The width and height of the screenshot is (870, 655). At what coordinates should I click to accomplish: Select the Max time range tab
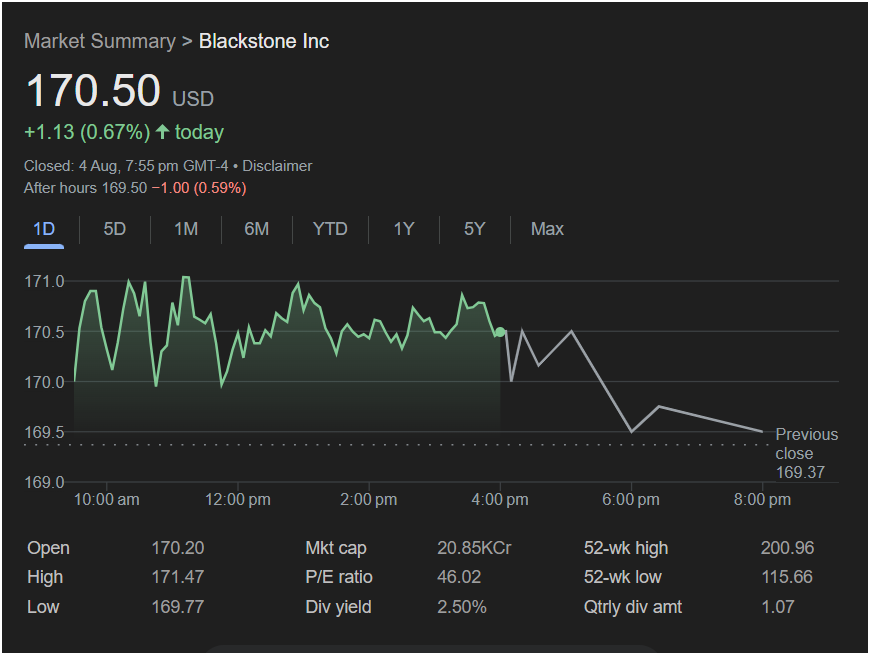547,229
